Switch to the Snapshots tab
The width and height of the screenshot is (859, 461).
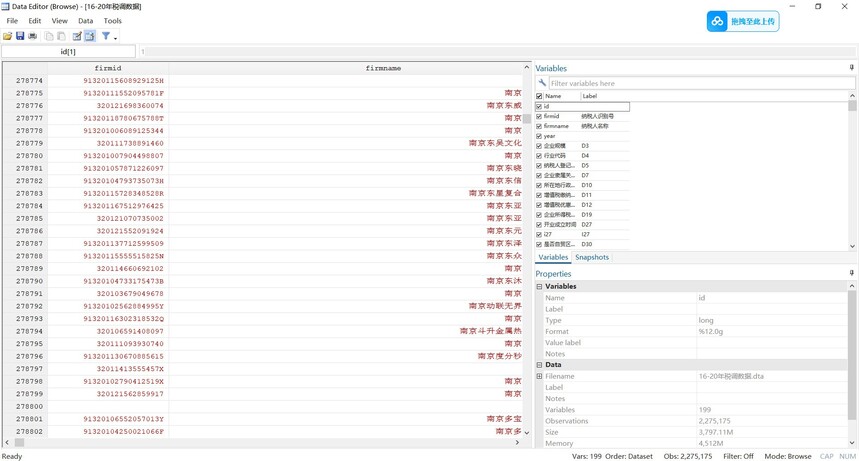591,257
